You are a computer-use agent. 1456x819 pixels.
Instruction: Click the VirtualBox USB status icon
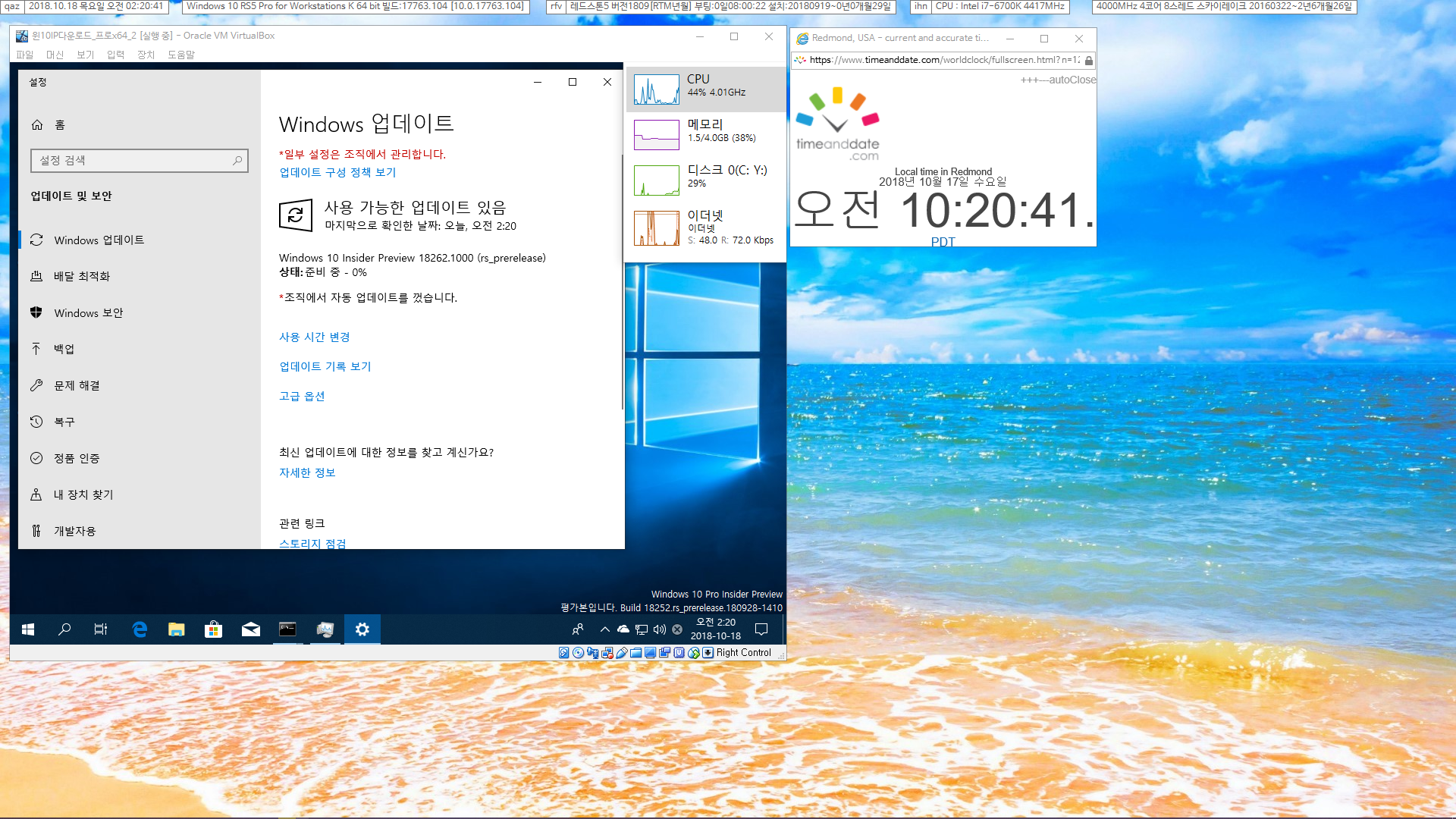pos(621,653)
